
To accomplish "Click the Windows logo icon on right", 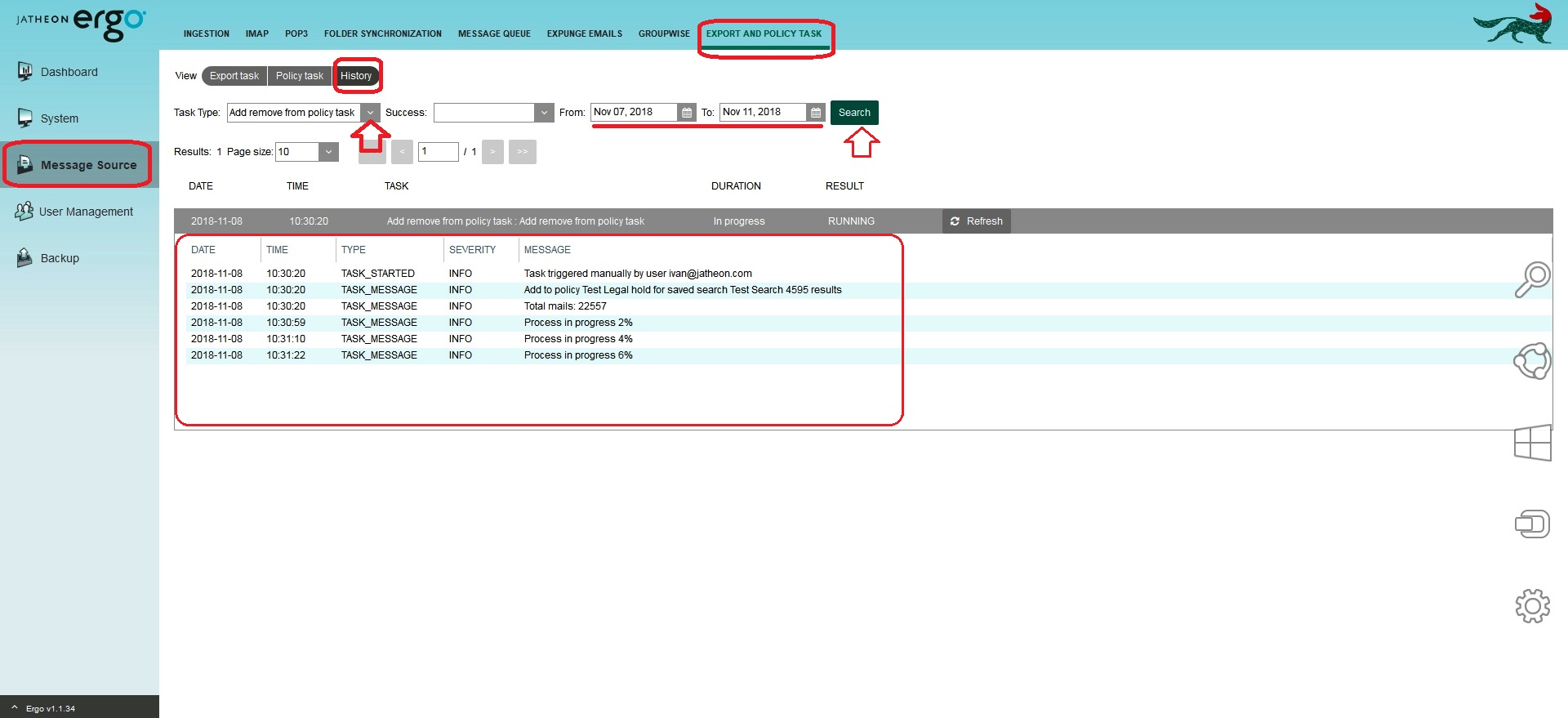I will (1532, 443).
